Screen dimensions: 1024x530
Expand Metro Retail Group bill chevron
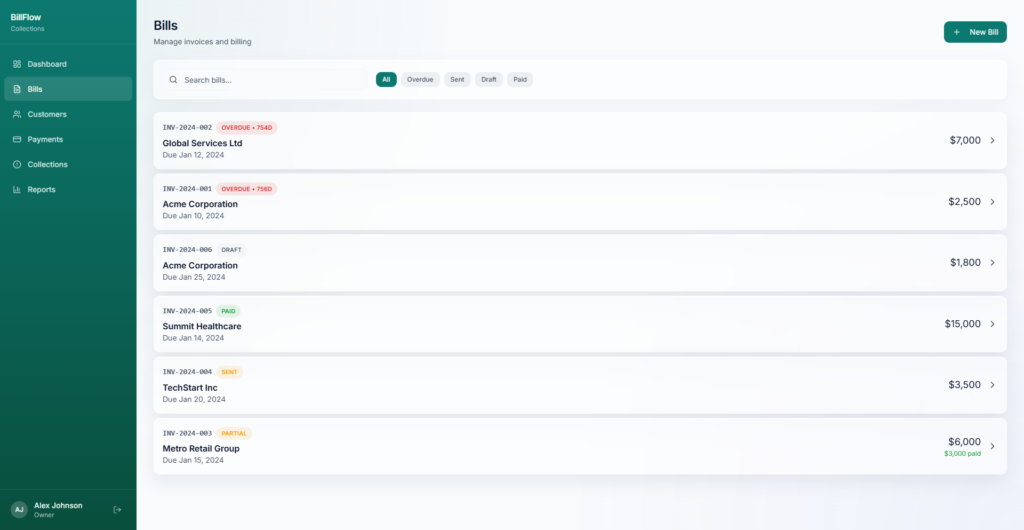992,446
